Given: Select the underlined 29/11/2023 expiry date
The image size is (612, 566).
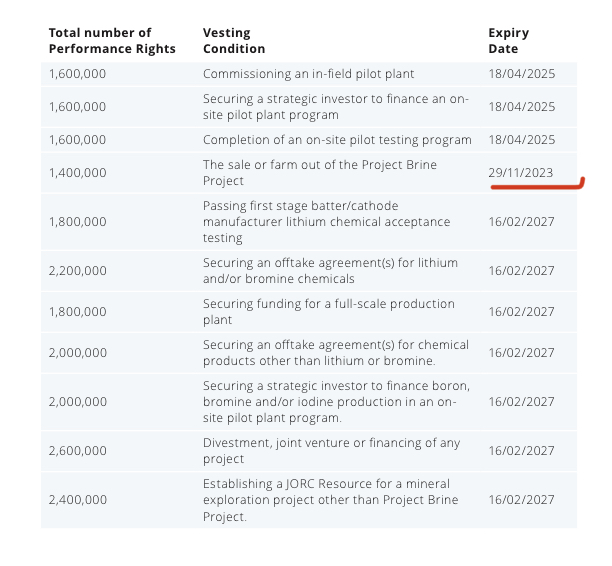Looking at the screenshot, I should pos(521,173).
